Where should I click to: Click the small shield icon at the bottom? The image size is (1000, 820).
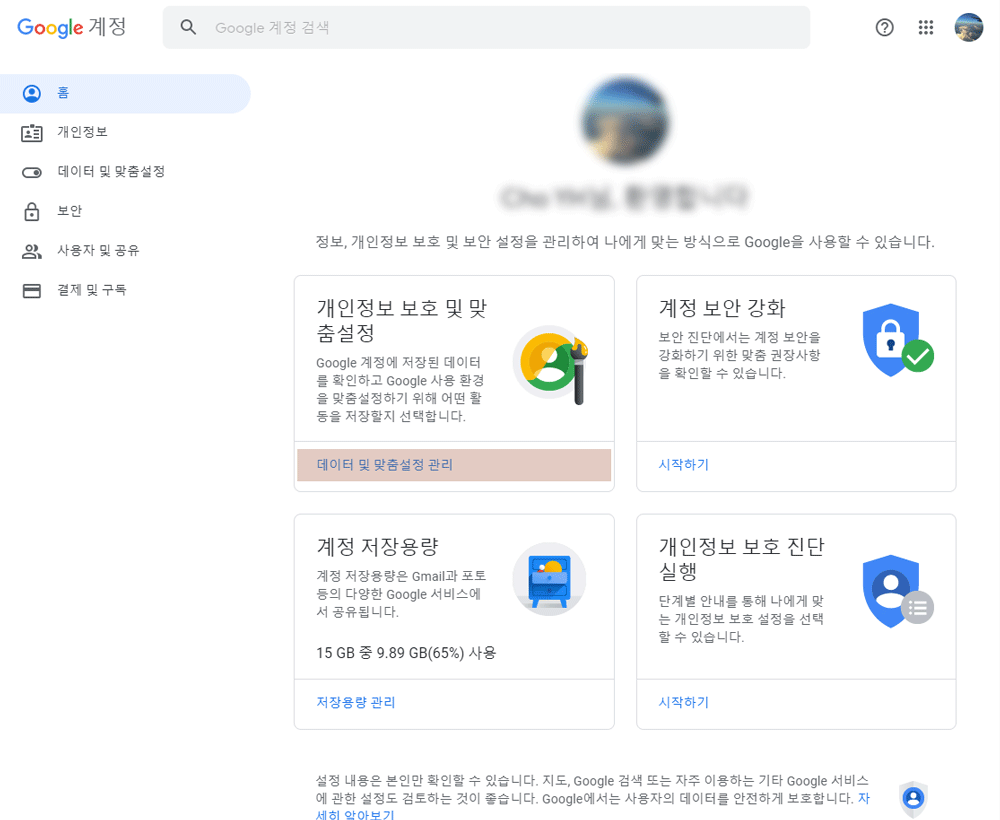point(913,798)
